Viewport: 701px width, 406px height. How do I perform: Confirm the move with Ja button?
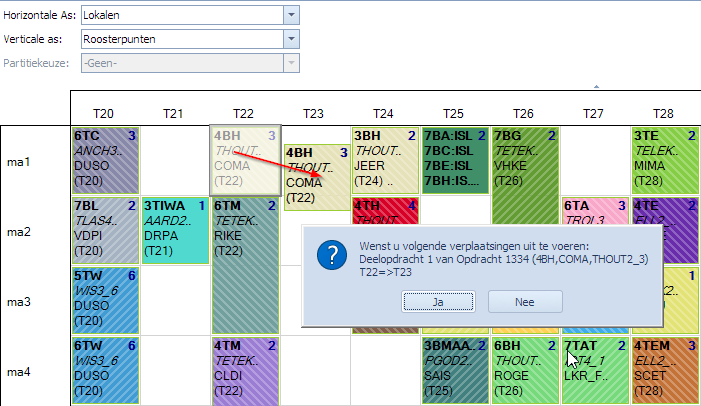pyautogui.click(x=438, y=302)
